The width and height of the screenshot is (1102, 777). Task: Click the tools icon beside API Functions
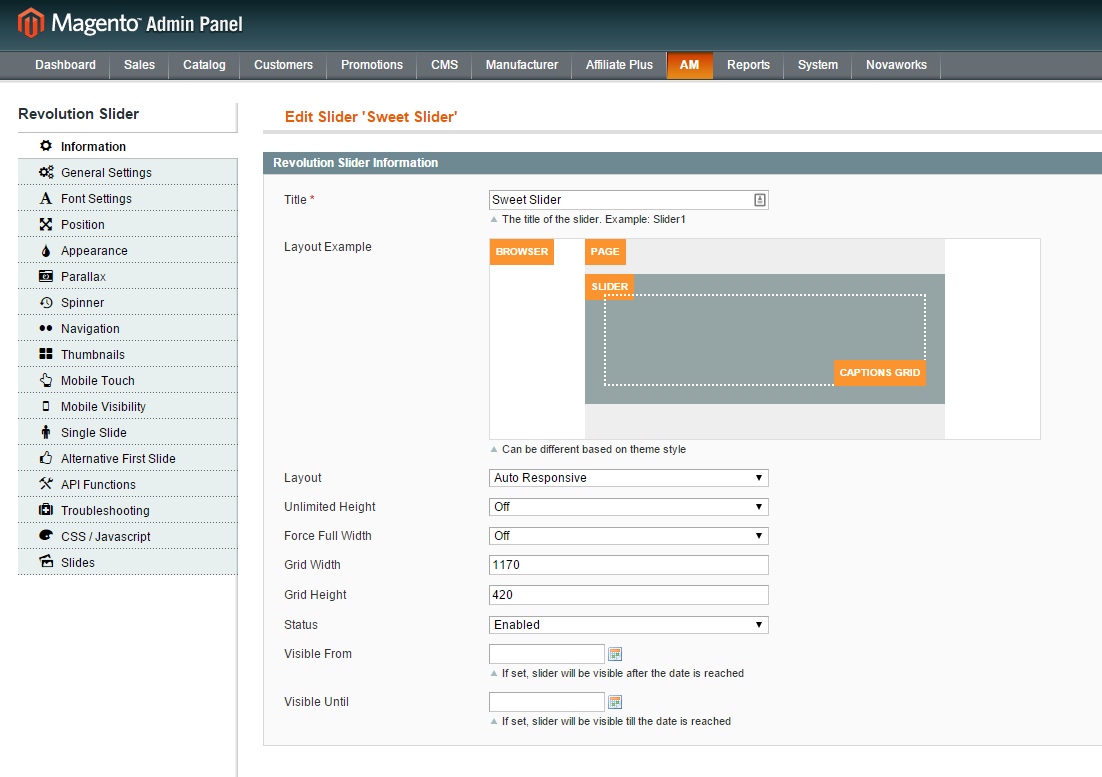coord(46,483)
